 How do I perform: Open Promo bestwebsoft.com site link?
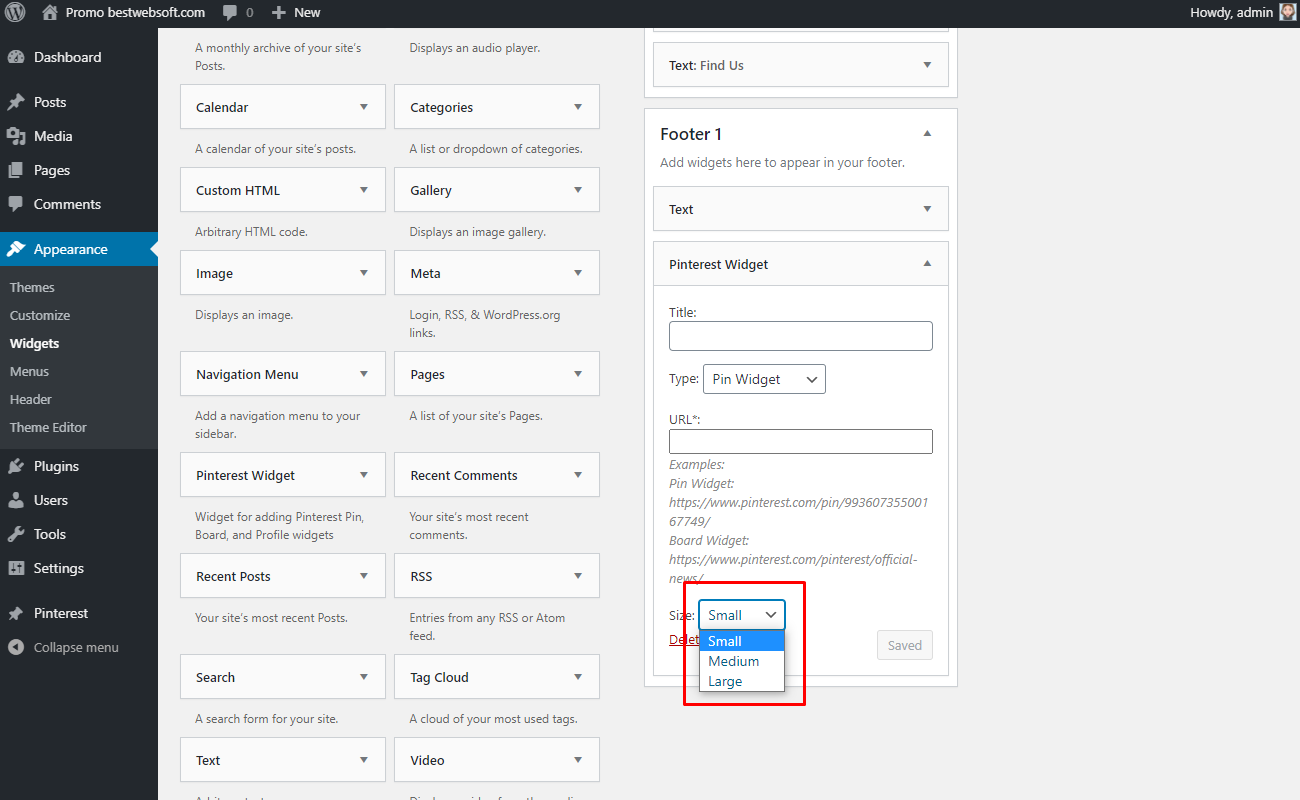pos(135,13)
